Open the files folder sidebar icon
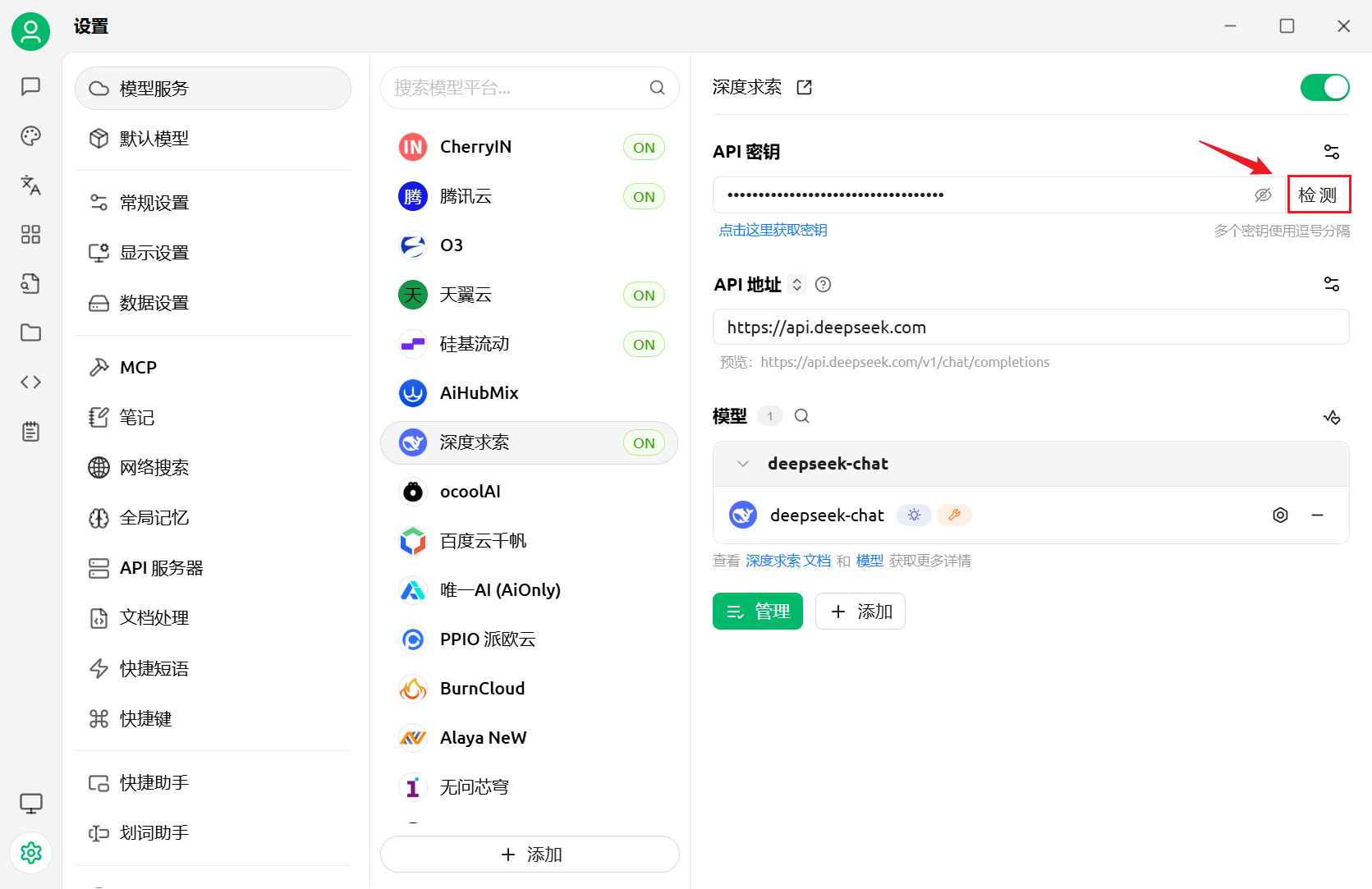This screenshot has width=1372, height=889. point(30,332)
